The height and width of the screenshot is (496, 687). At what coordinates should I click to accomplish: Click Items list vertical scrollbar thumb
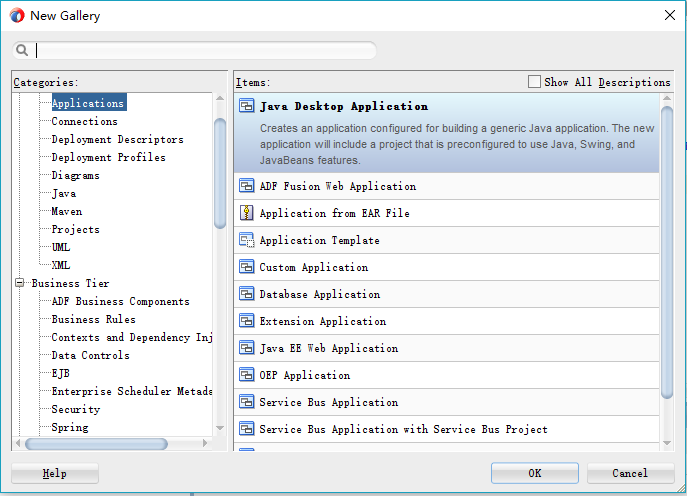click(667, 252)
